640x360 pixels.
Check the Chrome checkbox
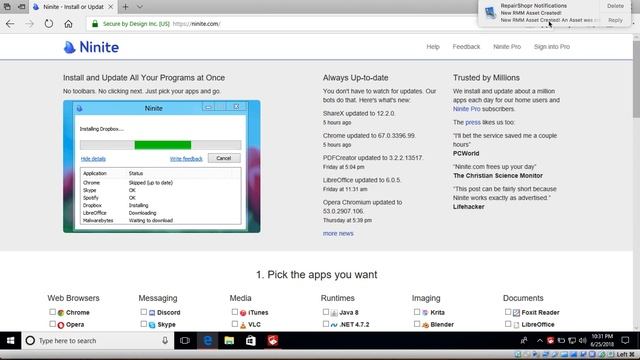coord(52,312)
